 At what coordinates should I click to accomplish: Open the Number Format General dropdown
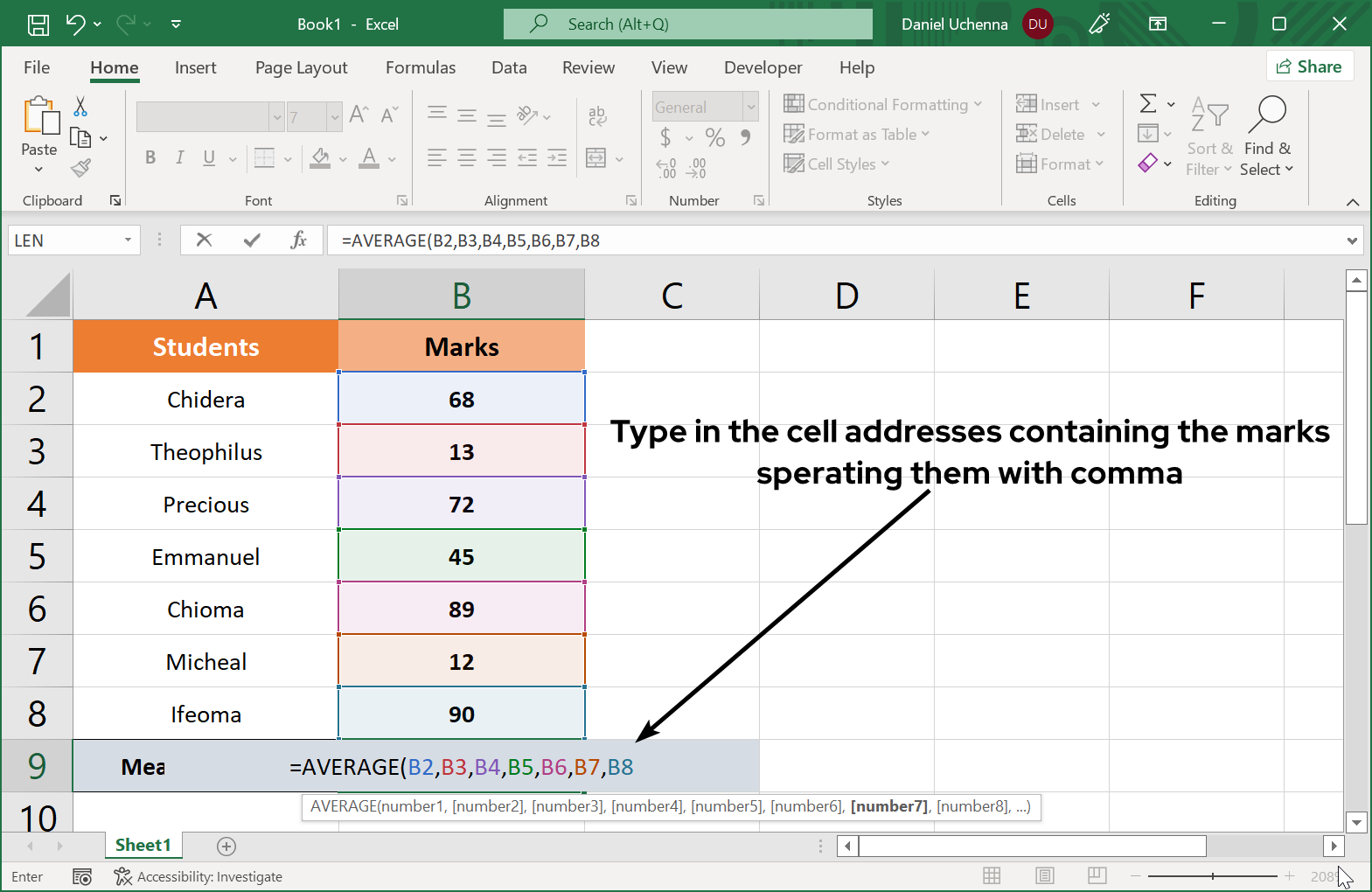click(x=750, y=108)
